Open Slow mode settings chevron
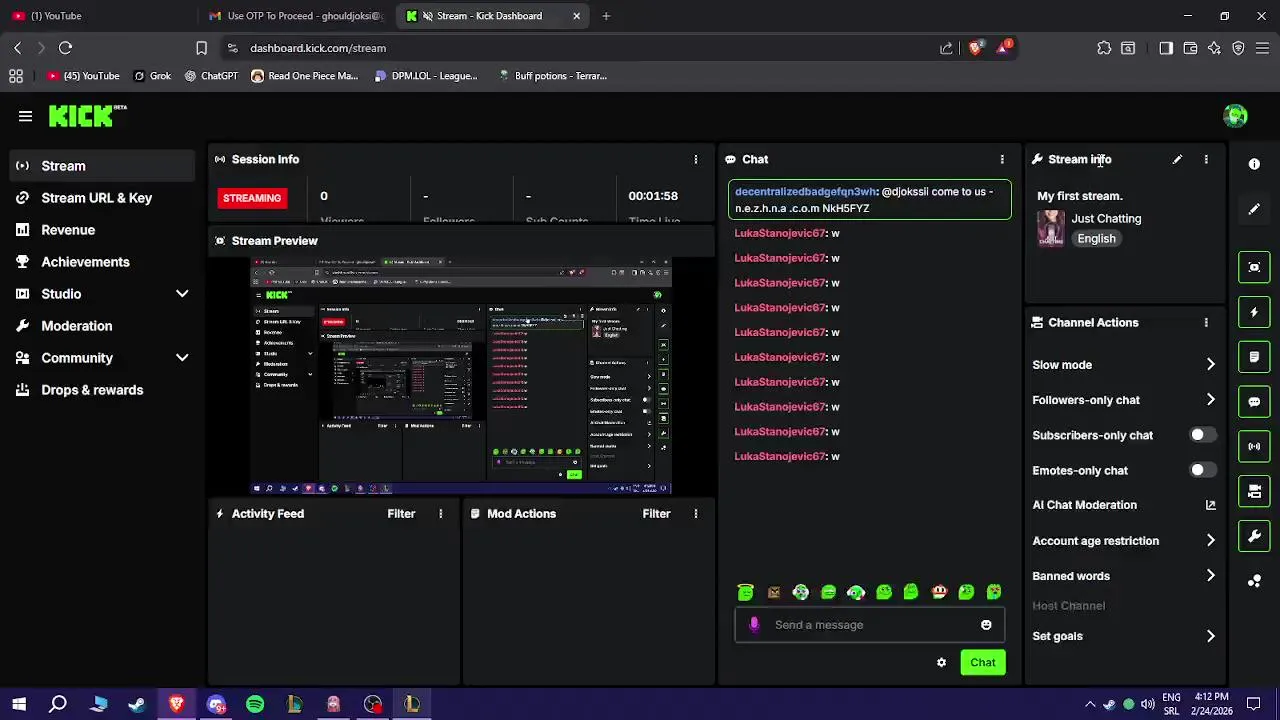The width and height of the screenshot is (1280, 720). click(1210, 365)
